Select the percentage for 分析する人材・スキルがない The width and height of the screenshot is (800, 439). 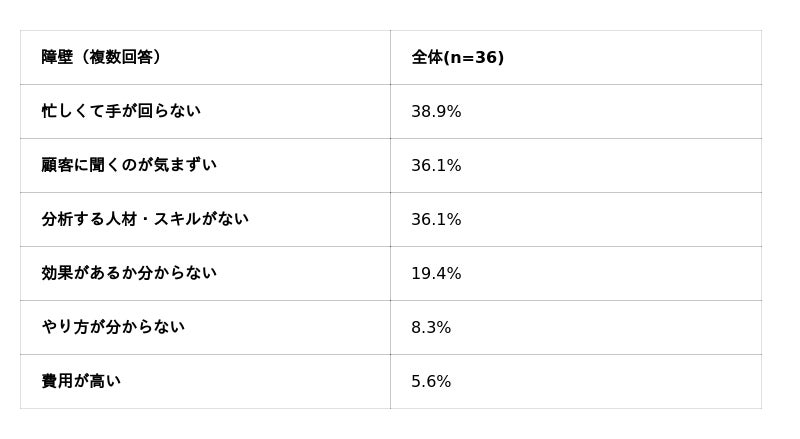click(436, 219)
